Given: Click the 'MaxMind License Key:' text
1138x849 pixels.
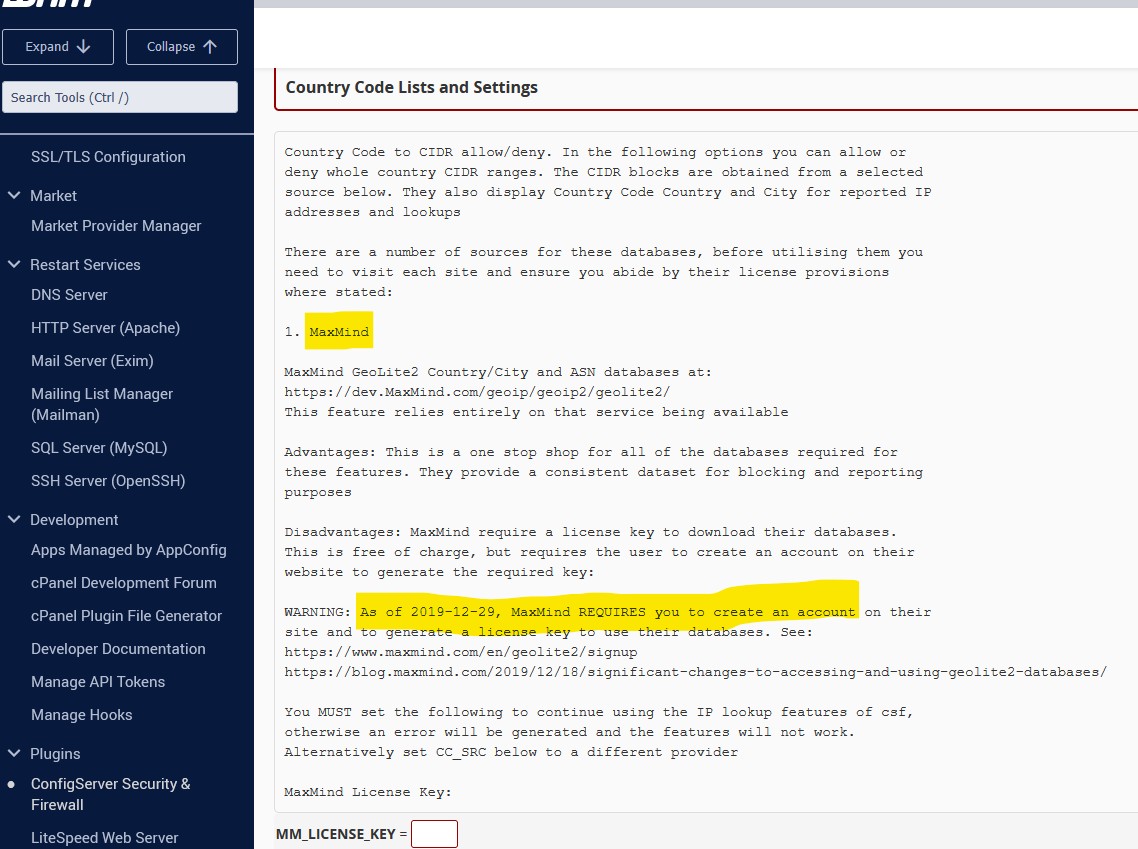Looking at the screenshot, I should click(368, 792).
